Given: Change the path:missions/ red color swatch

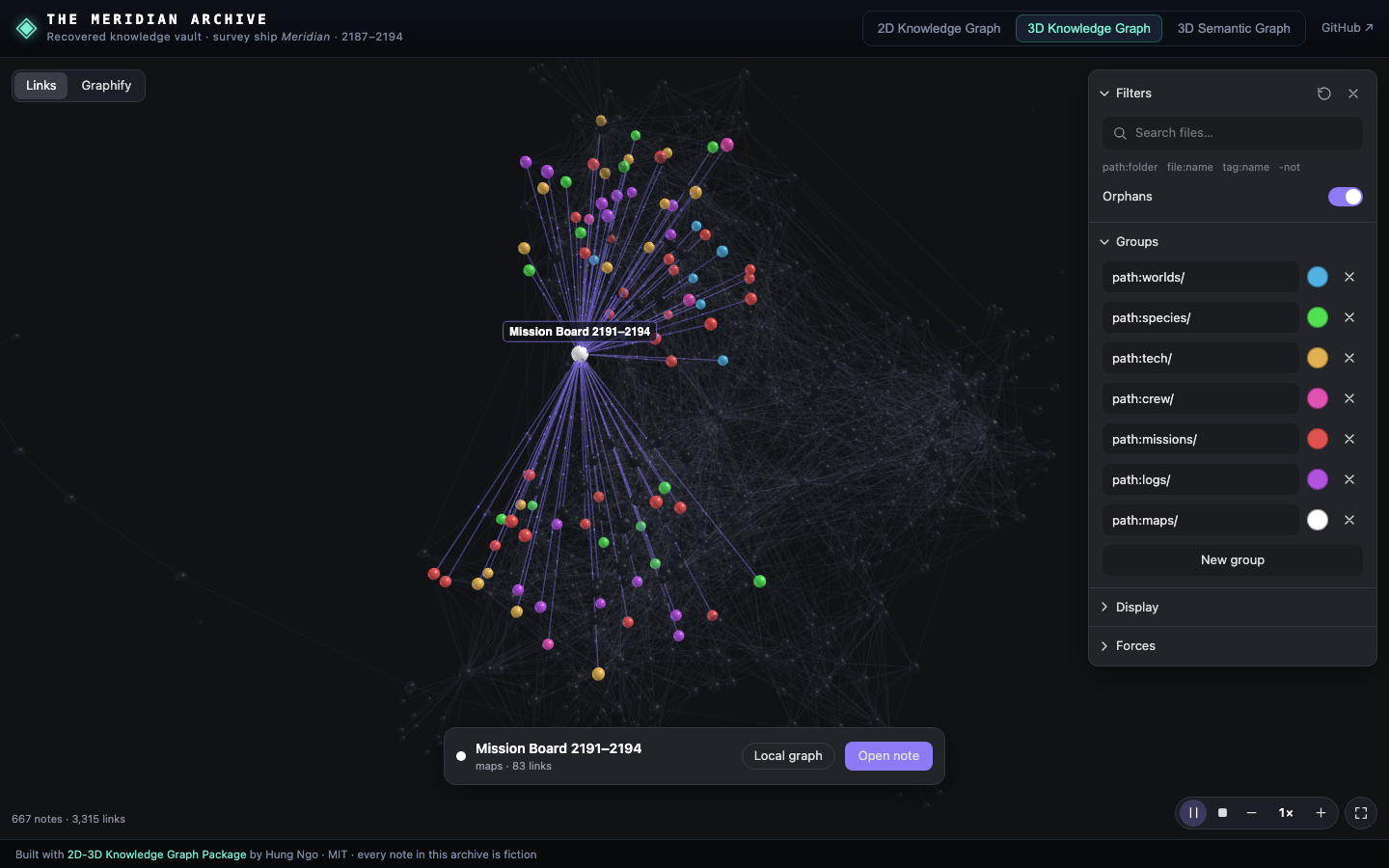Looking at the screenshot, I should tap(1318, 439).
